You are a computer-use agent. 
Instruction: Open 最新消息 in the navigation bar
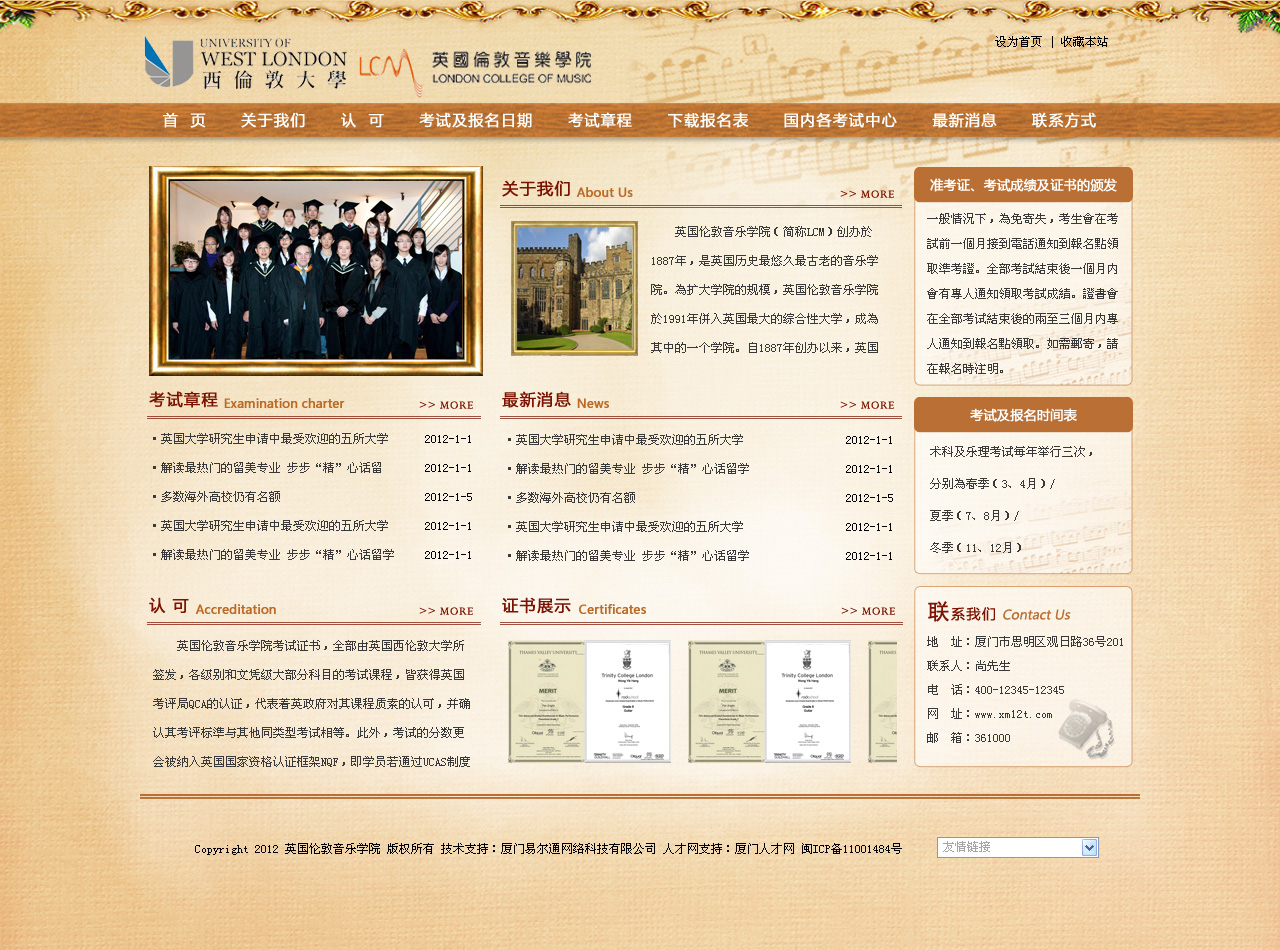[964, 121]
